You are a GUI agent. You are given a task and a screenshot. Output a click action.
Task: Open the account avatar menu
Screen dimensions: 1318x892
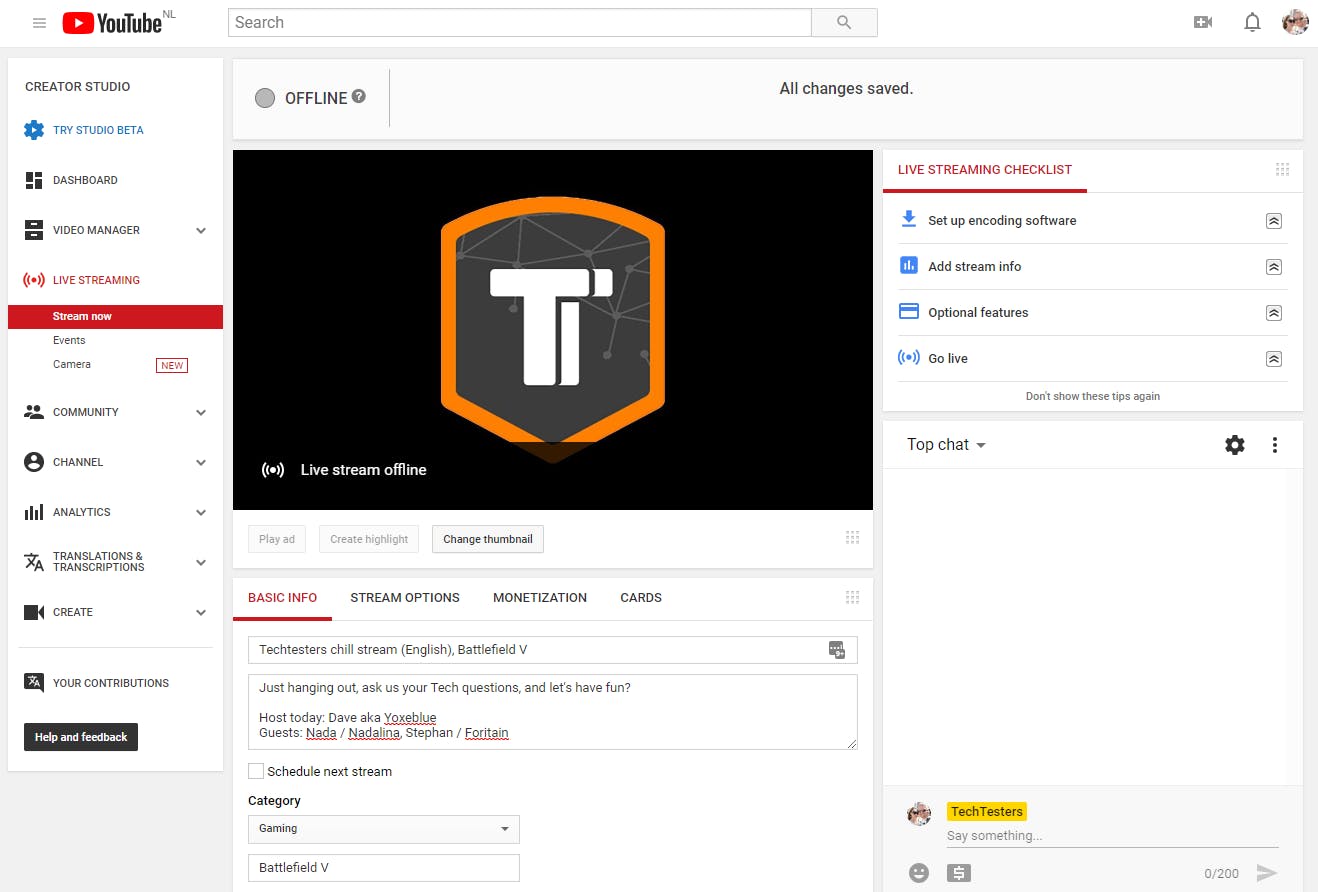point(1295,22)
